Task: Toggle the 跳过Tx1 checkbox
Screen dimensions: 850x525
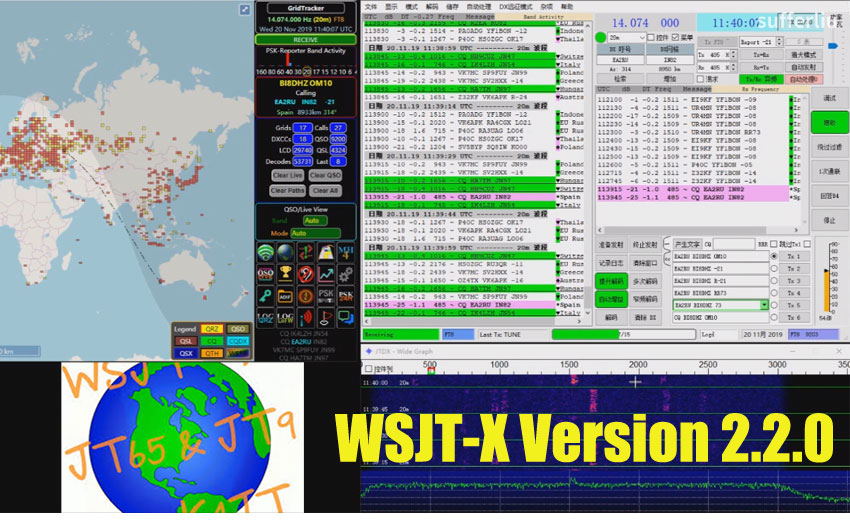Action: coord(807,244)
